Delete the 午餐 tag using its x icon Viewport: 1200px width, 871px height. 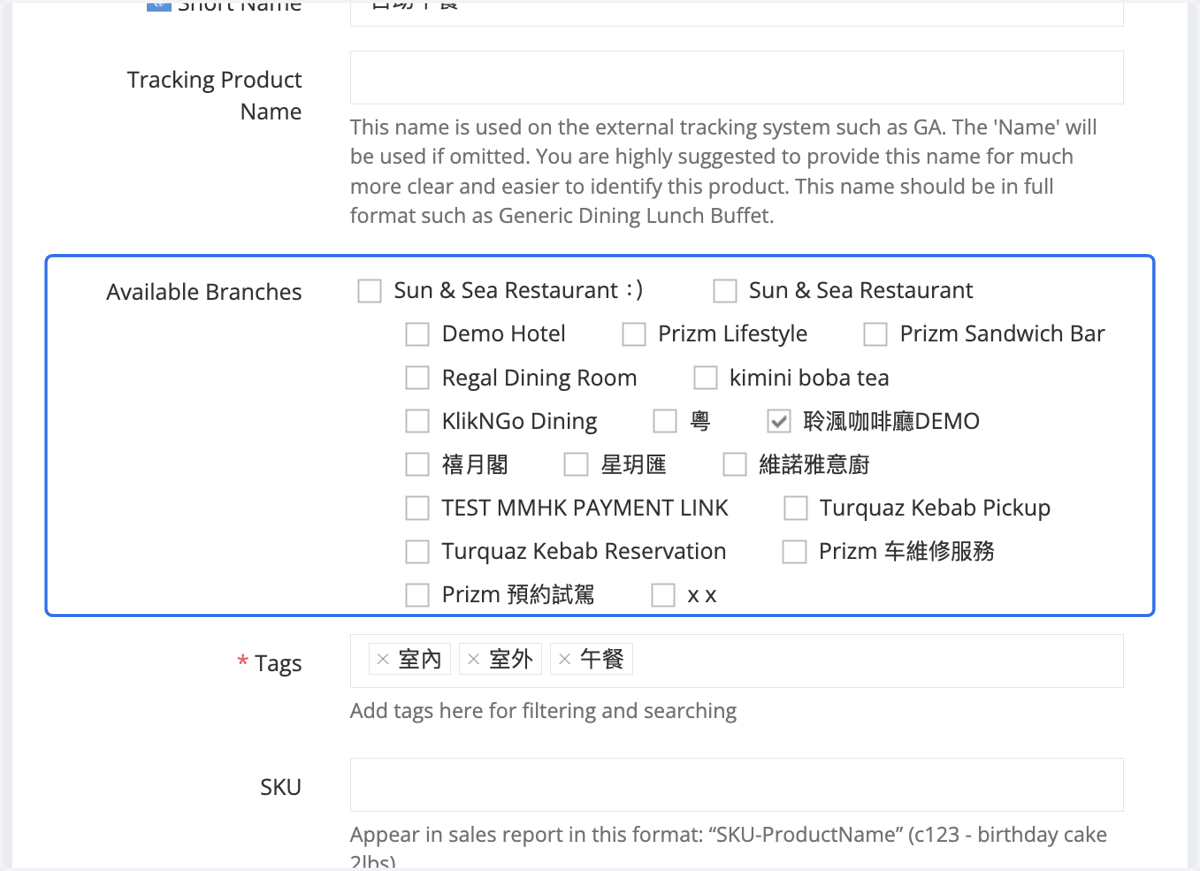pyautogui.click(x=565, y=659)
